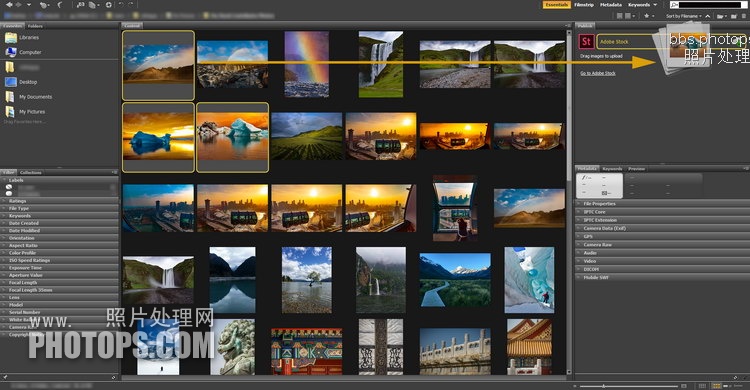Click the Create new folder icon
750x390 pixels.
[734, 16]
